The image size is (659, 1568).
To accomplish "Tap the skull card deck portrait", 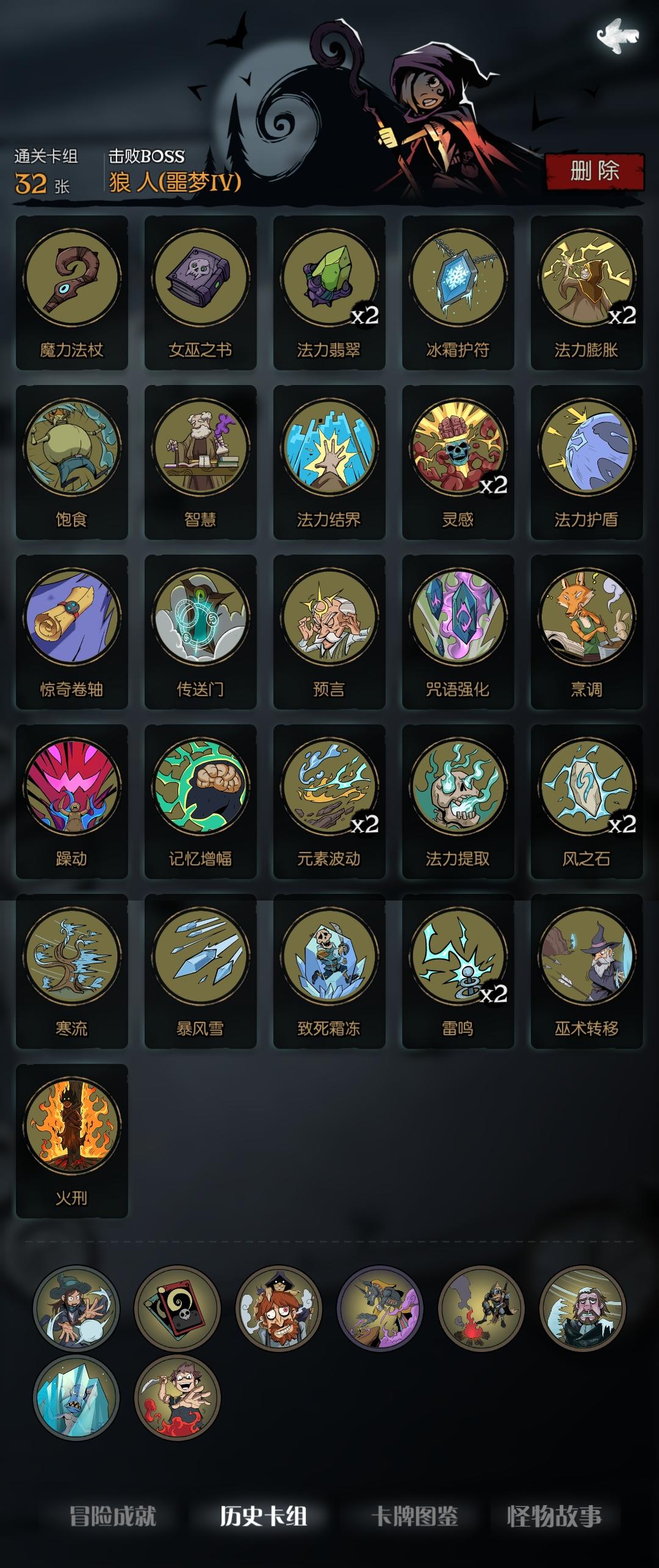I will 178,1308.
